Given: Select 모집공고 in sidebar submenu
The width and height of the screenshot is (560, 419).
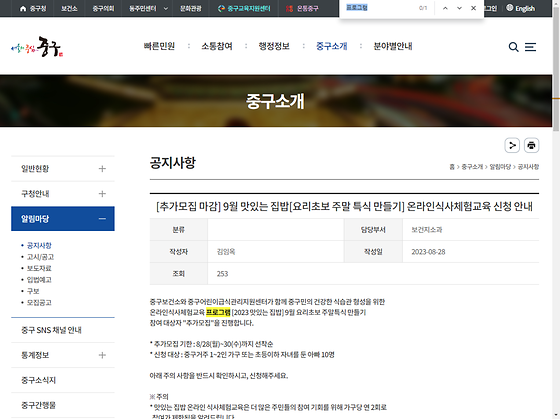Looking at the screenshot, I should [x=39, y=303].
